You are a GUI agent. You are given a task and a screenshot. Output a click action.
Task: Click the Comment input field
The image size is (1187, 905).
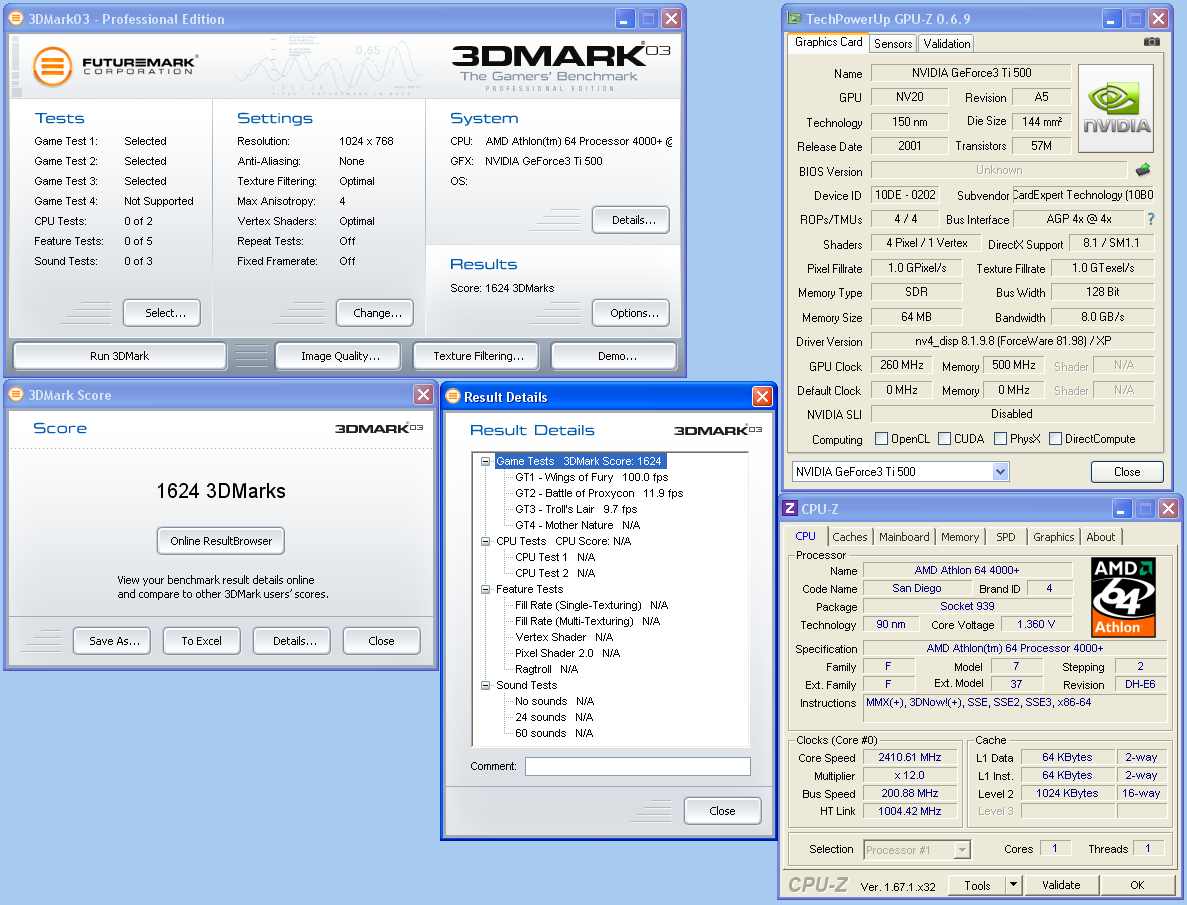click(637, 766)
